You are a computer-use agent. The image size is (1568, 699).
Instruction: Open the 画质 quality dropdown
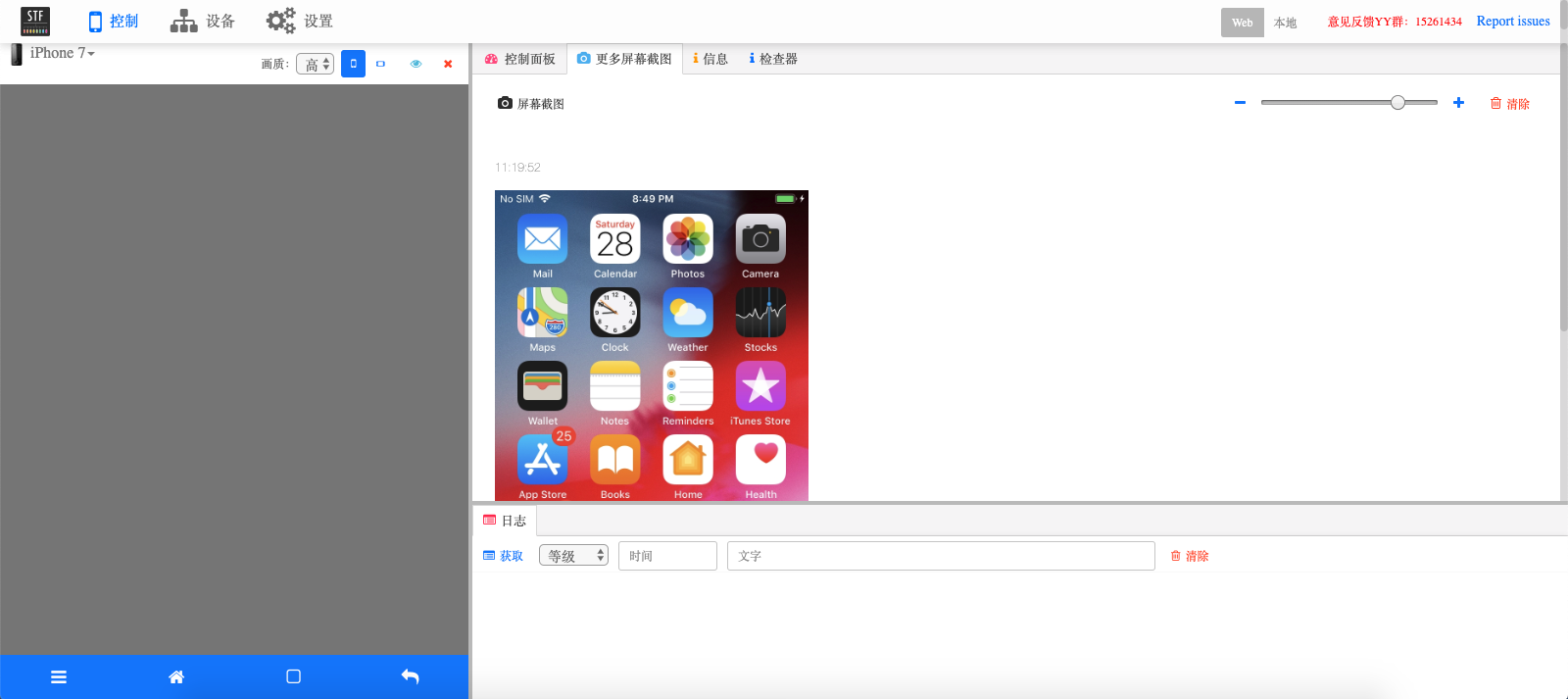point(315,65)
